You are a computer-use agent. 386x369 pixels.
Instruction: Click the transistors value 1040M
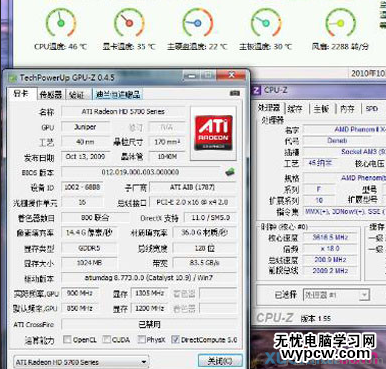tap(167, 157)
